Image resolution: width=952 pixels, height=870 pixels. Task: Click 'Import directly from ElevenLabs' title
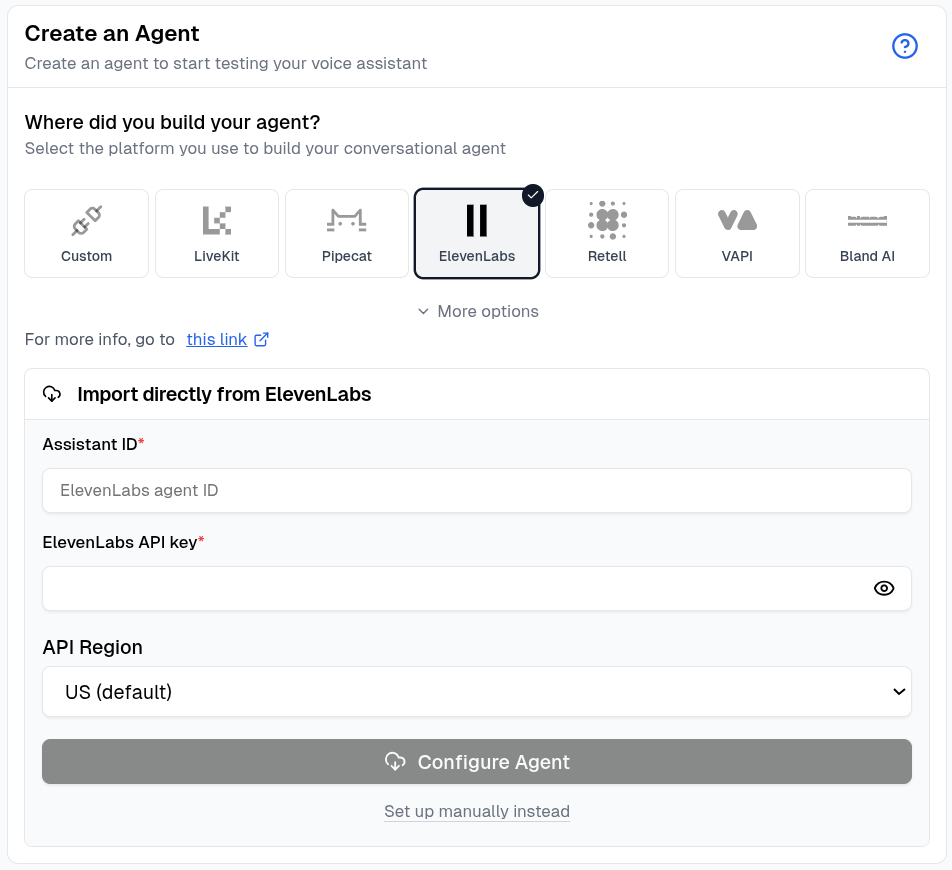(x=224, y=395)
